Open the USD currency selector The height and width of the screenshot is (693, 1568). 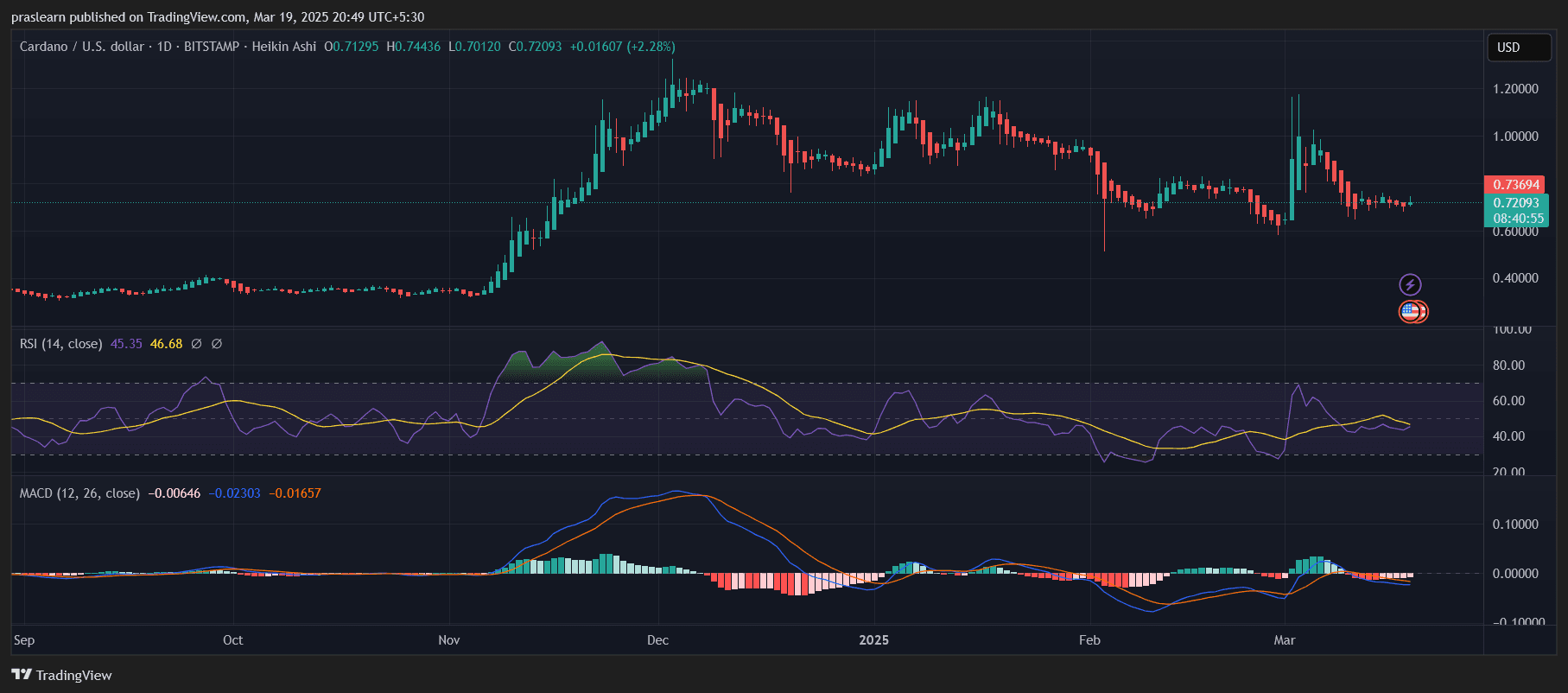(1518, 48)
